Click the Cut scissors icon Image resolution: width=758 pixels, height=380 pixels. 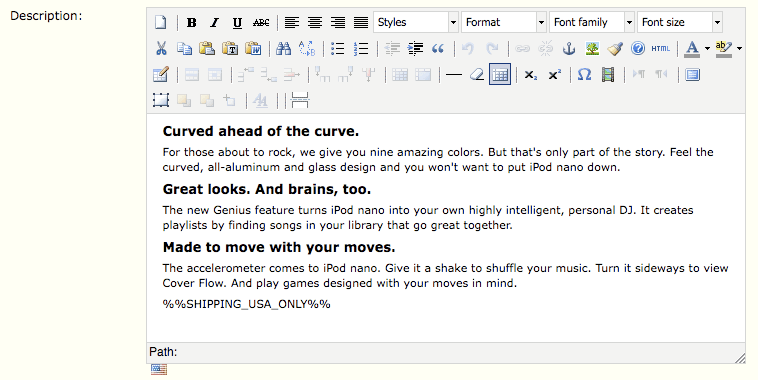tap(161, 48)
